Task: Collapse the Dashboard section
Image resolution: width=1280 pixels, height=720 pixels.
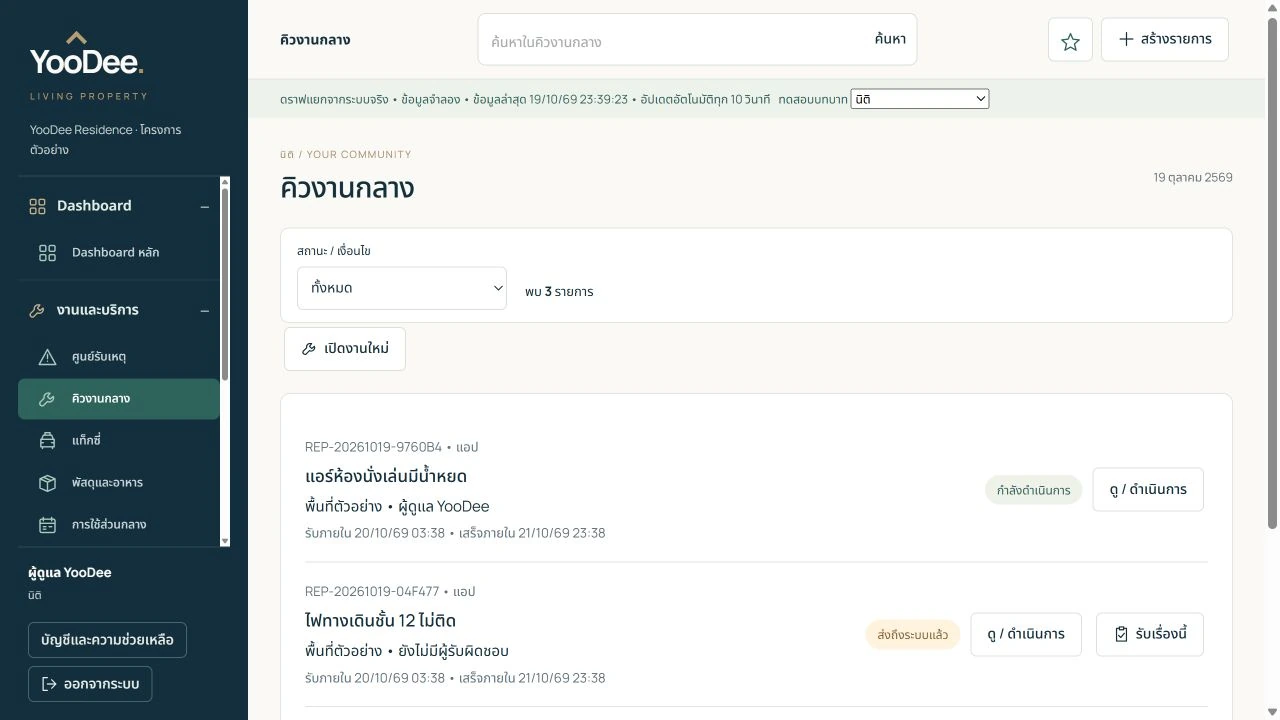Action: point(204,207)
